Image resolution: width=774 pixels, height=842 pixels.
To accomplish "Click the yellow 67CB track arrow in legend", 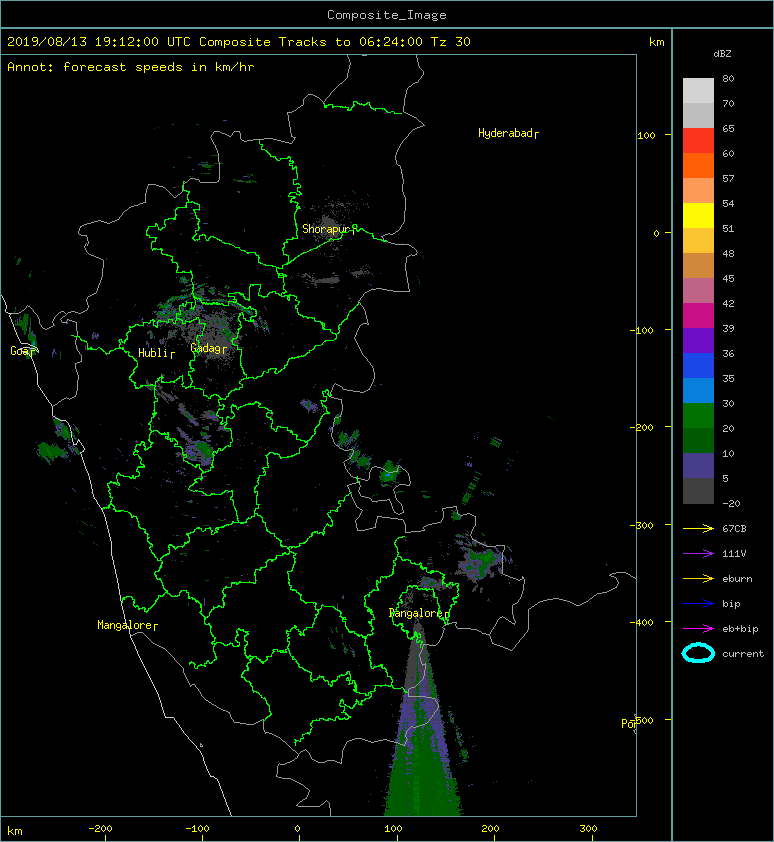I will [698, 529].
